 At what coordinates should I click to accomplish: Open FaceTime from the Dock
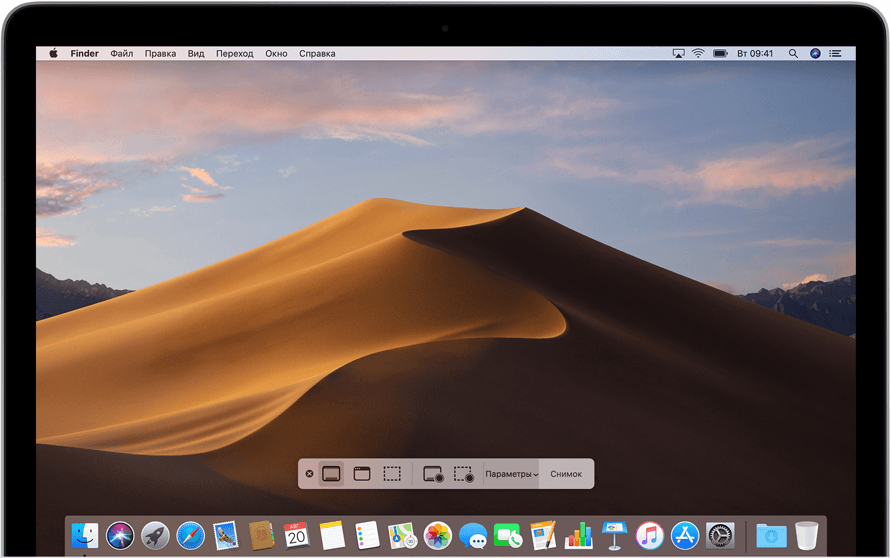pyautogui.click(x=508, y=535)
